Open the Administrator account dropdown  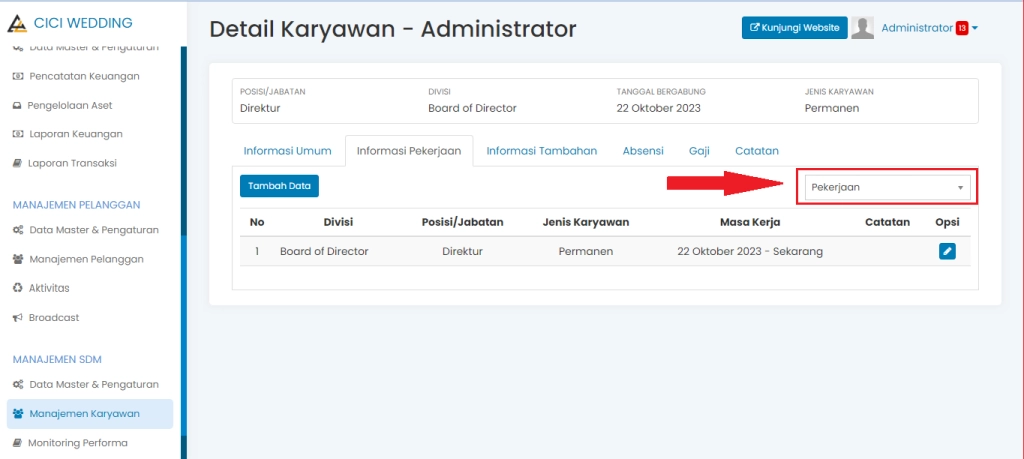929,28
